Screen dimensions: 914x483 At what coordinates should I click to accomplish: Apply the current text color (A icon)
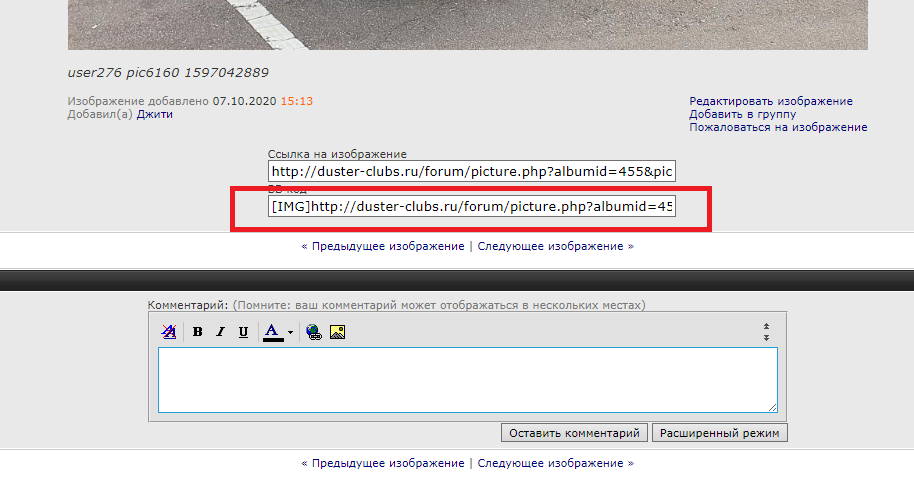click(x=272, y=332)
